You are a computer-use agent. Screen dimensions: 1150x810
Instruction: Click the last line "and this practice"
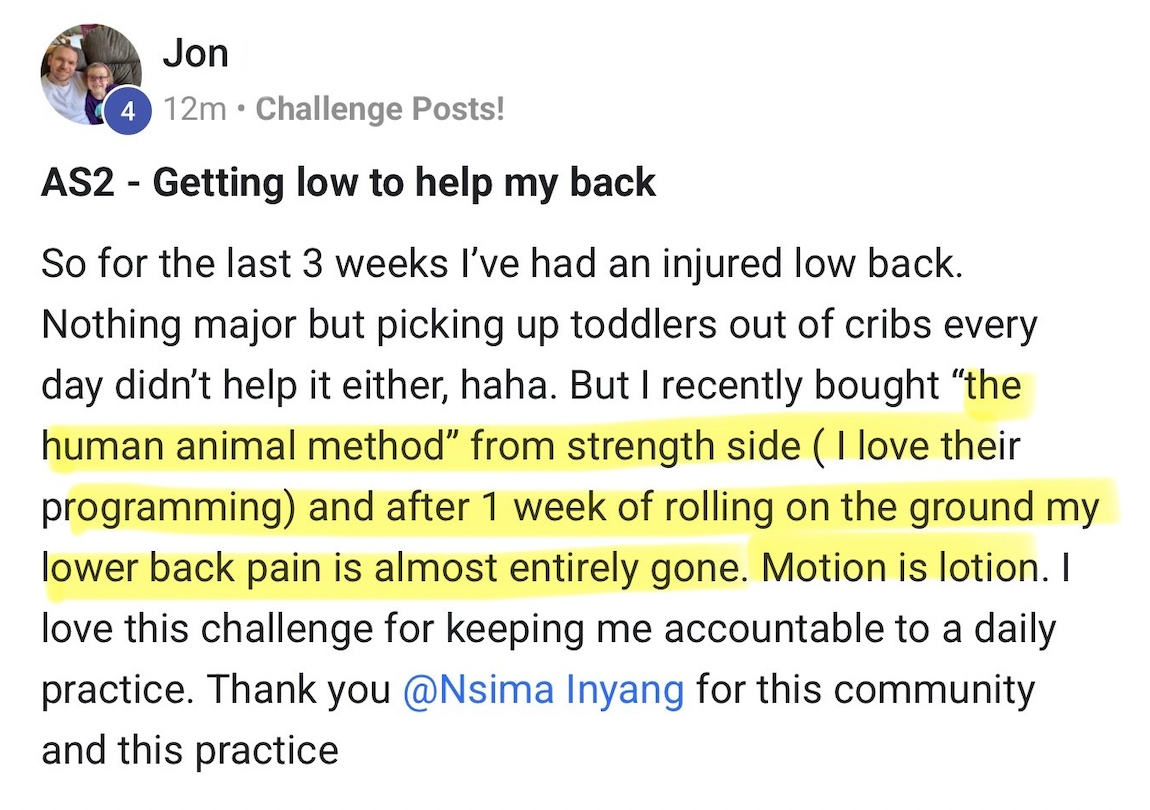click(x=190, y=751)
